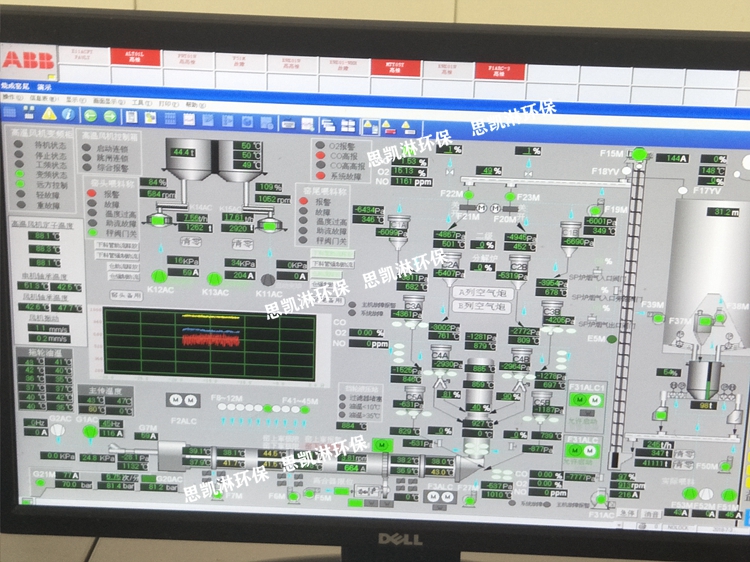
Task: Go back with the green left arrow
Action: (x=90, y=115)
